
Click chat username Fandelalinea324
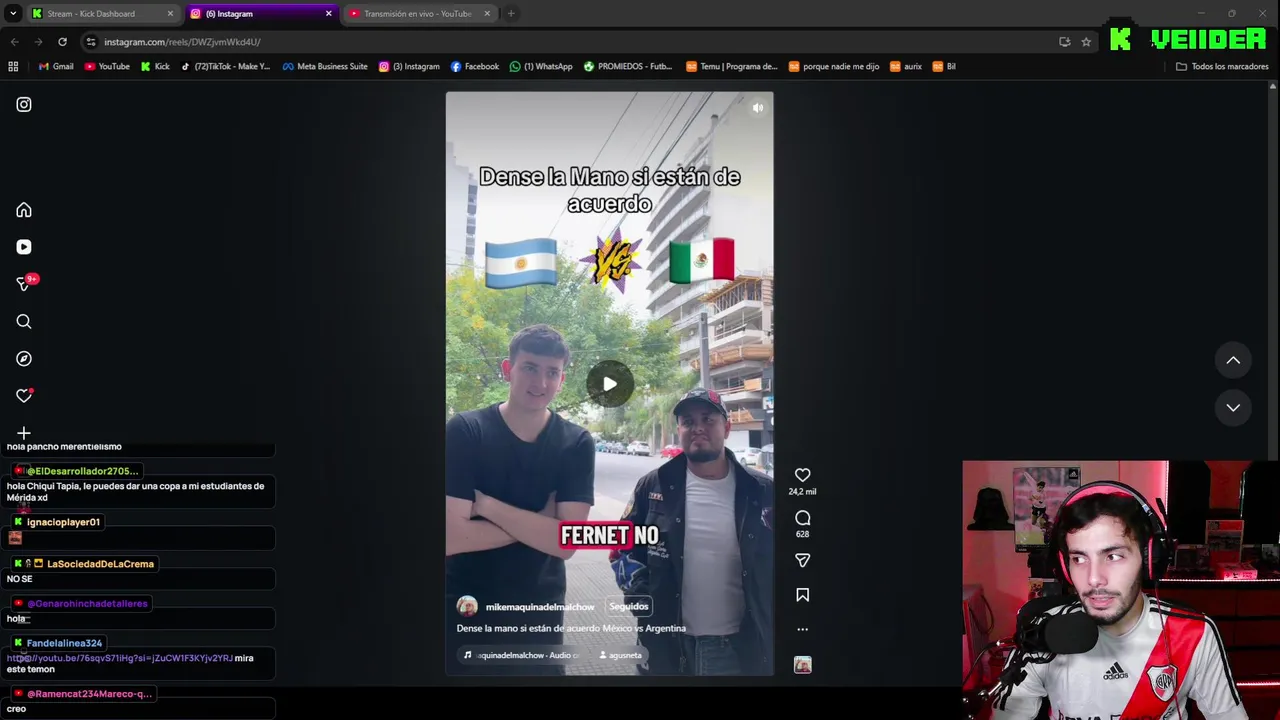64,643
